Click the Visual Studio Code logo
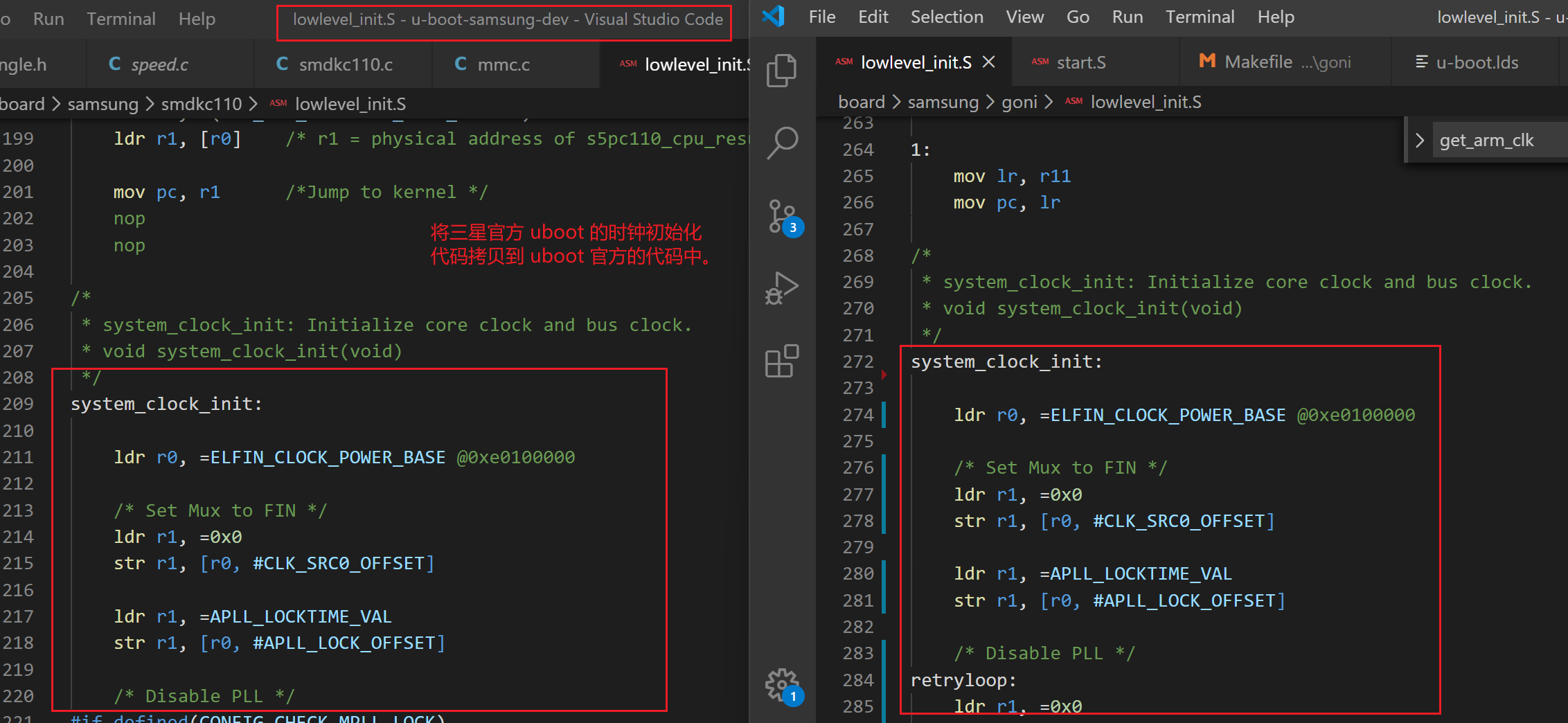The height and width of the screenshot is (723, 1568). point(773,17)
